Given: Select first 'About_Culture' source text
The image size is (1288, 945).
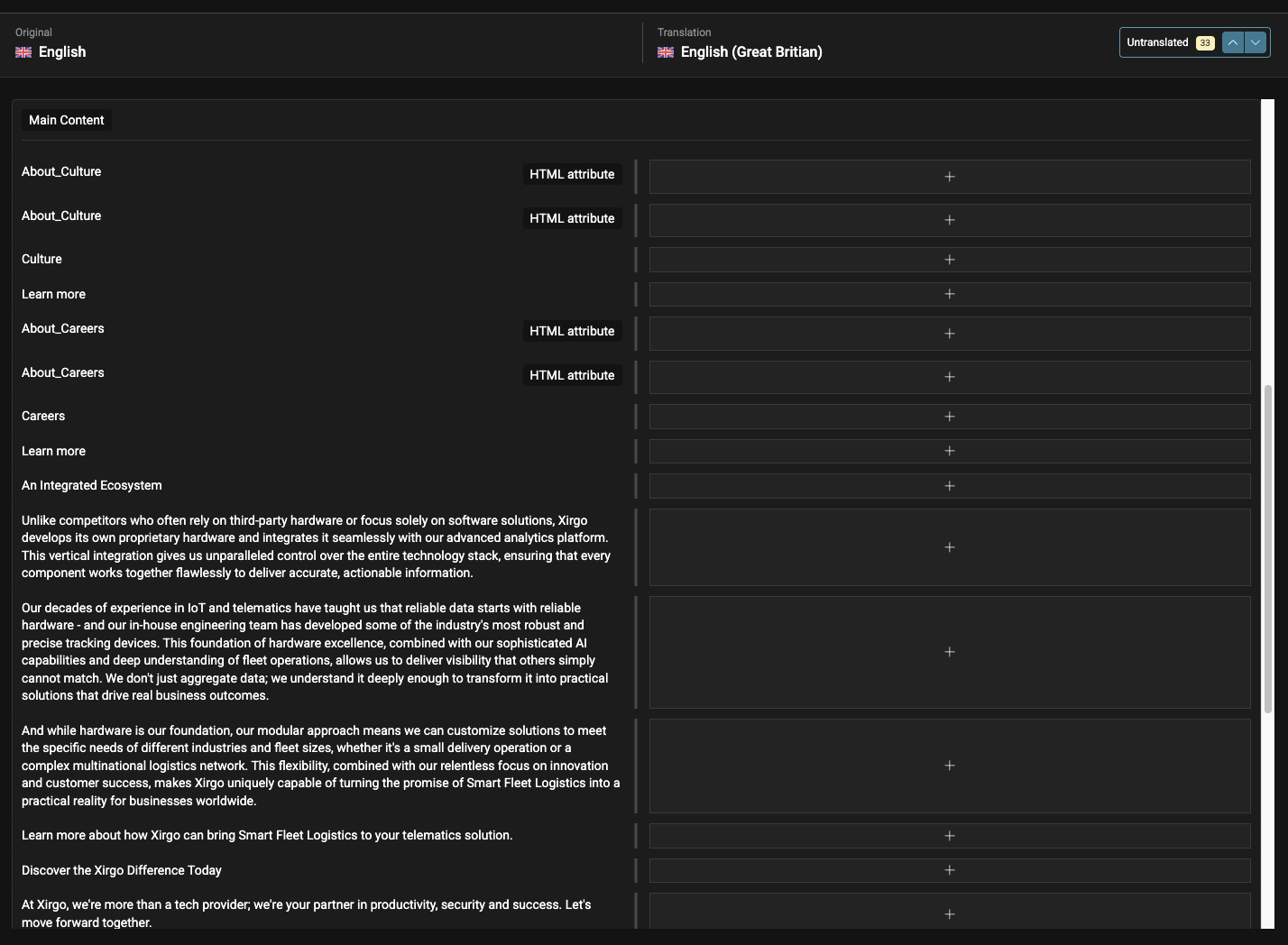Looking at the screenshot, I should (61, 171).
